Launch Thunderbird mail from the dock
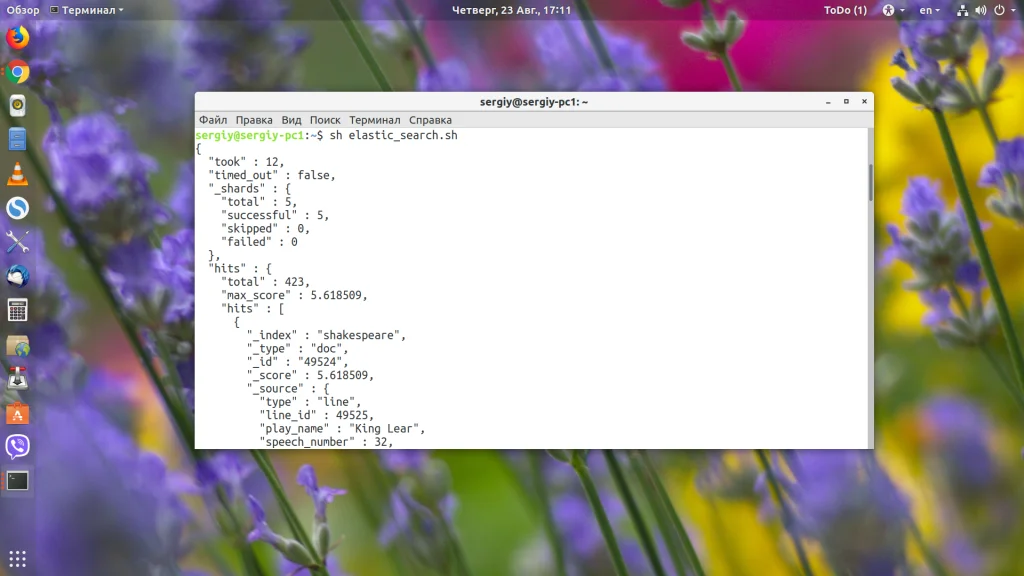1024x576 pixels. click(x=18, y=276)
